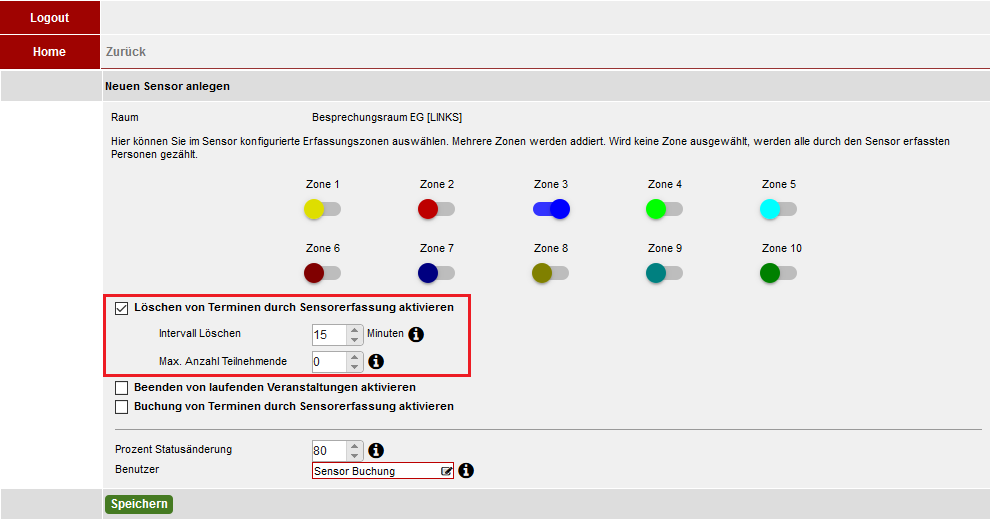Uncheck Löschen von Terminen durch Sensorerfassung
This screenshot has width=991, height=520.
click(121, 308)
